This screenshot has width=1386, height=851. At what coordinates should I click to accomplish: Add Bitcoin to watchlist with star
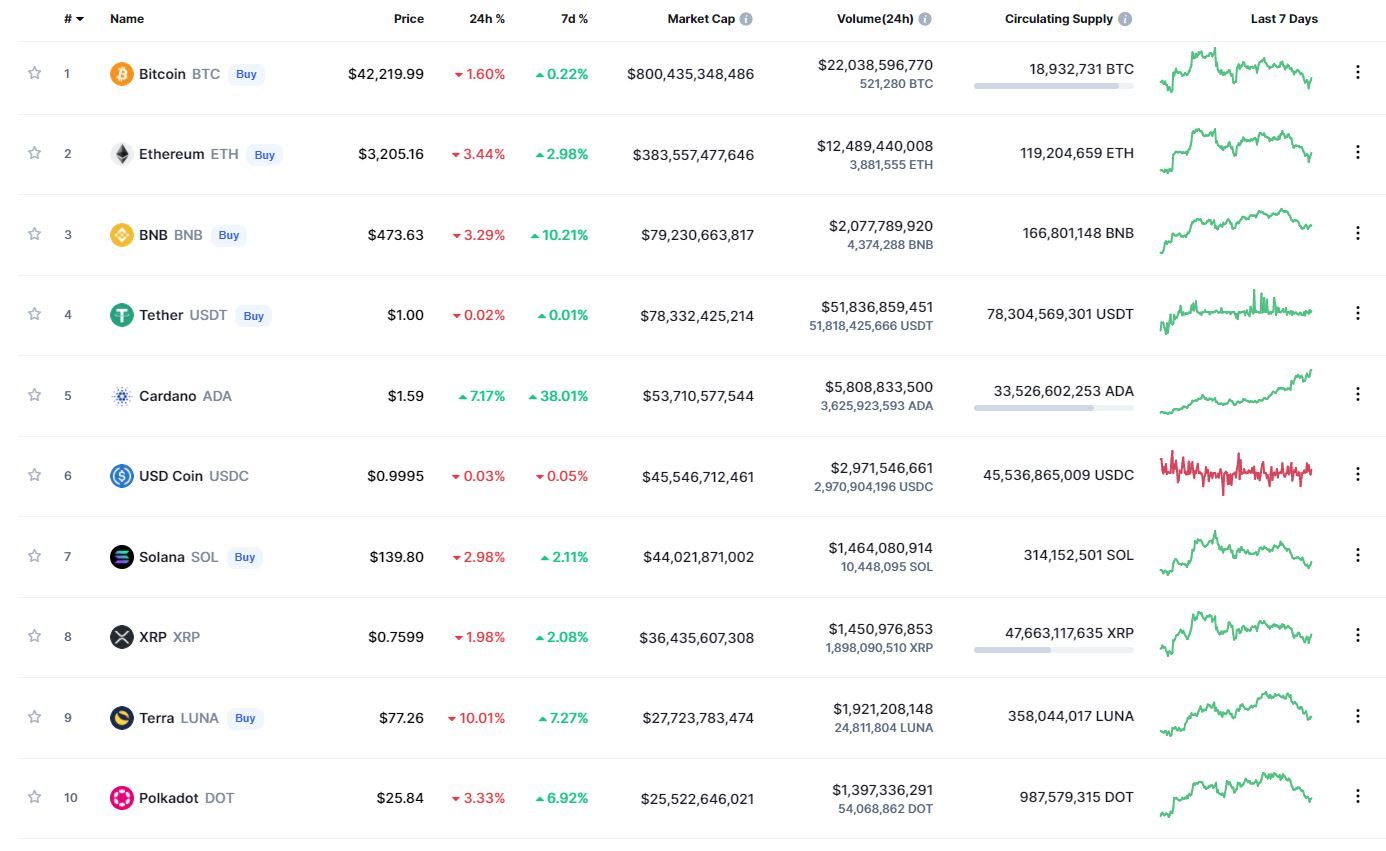pyautogui.click(x=34, y=73)
